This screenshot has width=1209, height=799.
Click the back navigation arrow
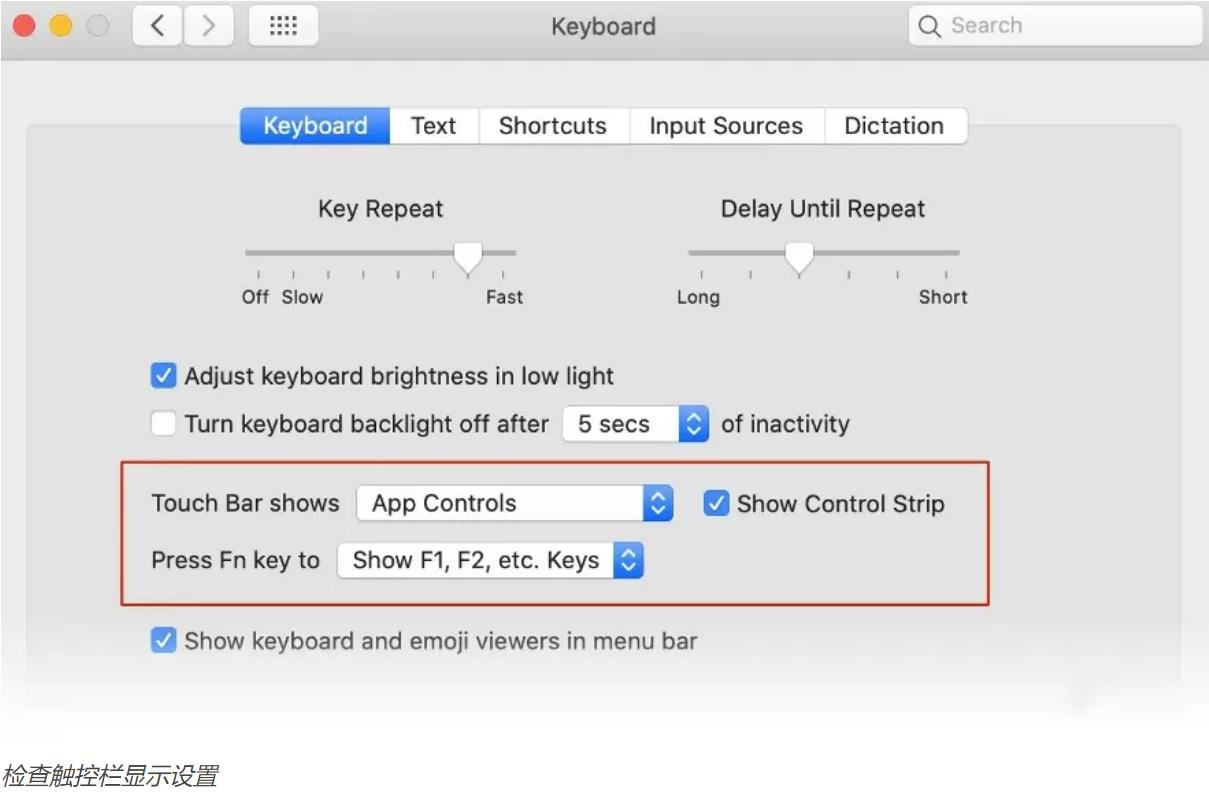pyautogui.click(x=157, y=26)
